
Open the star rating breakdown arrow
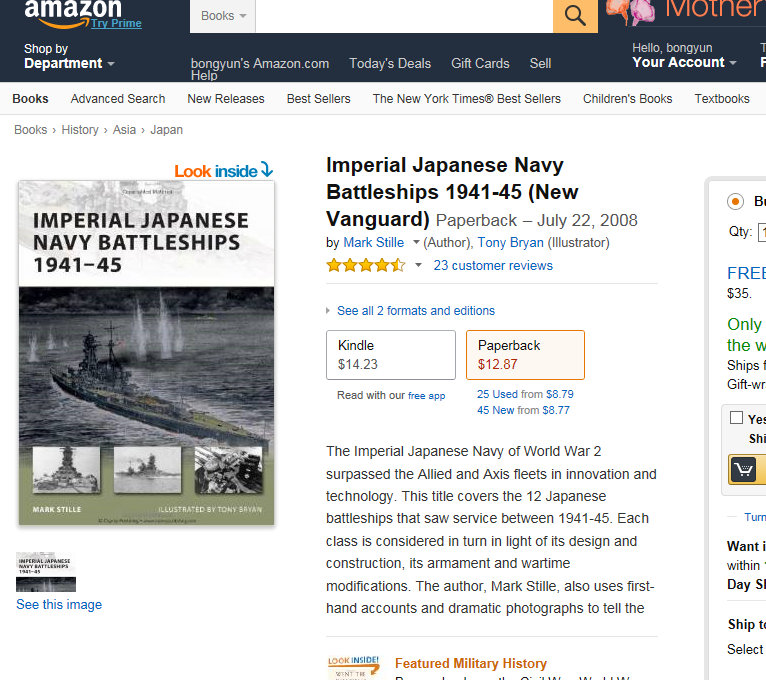[x=418, y=265]
